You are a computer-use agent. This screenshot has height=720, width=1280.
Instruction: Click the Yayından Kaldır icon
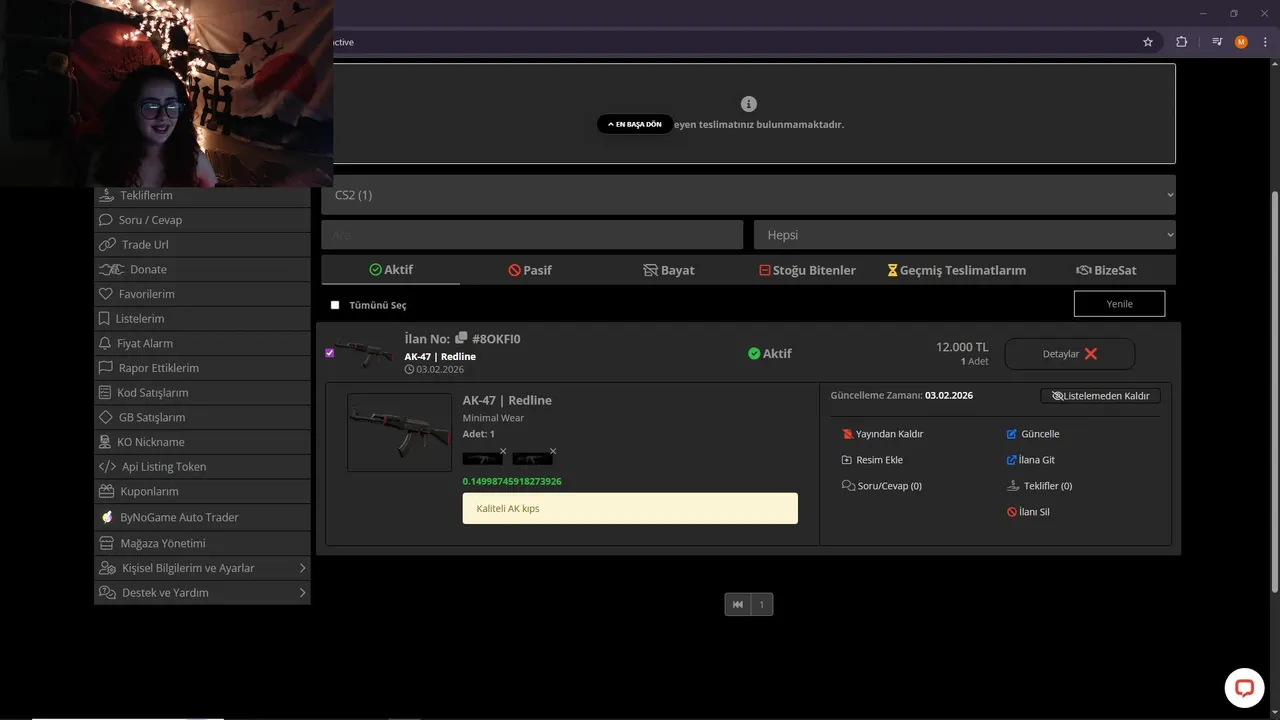tap(848, 434)
